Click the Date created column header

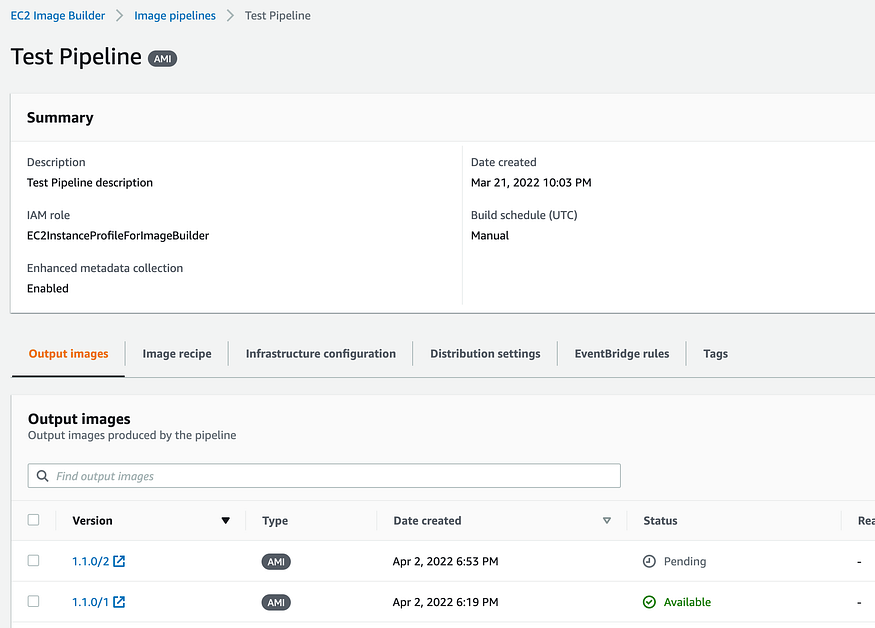(427, 520)
